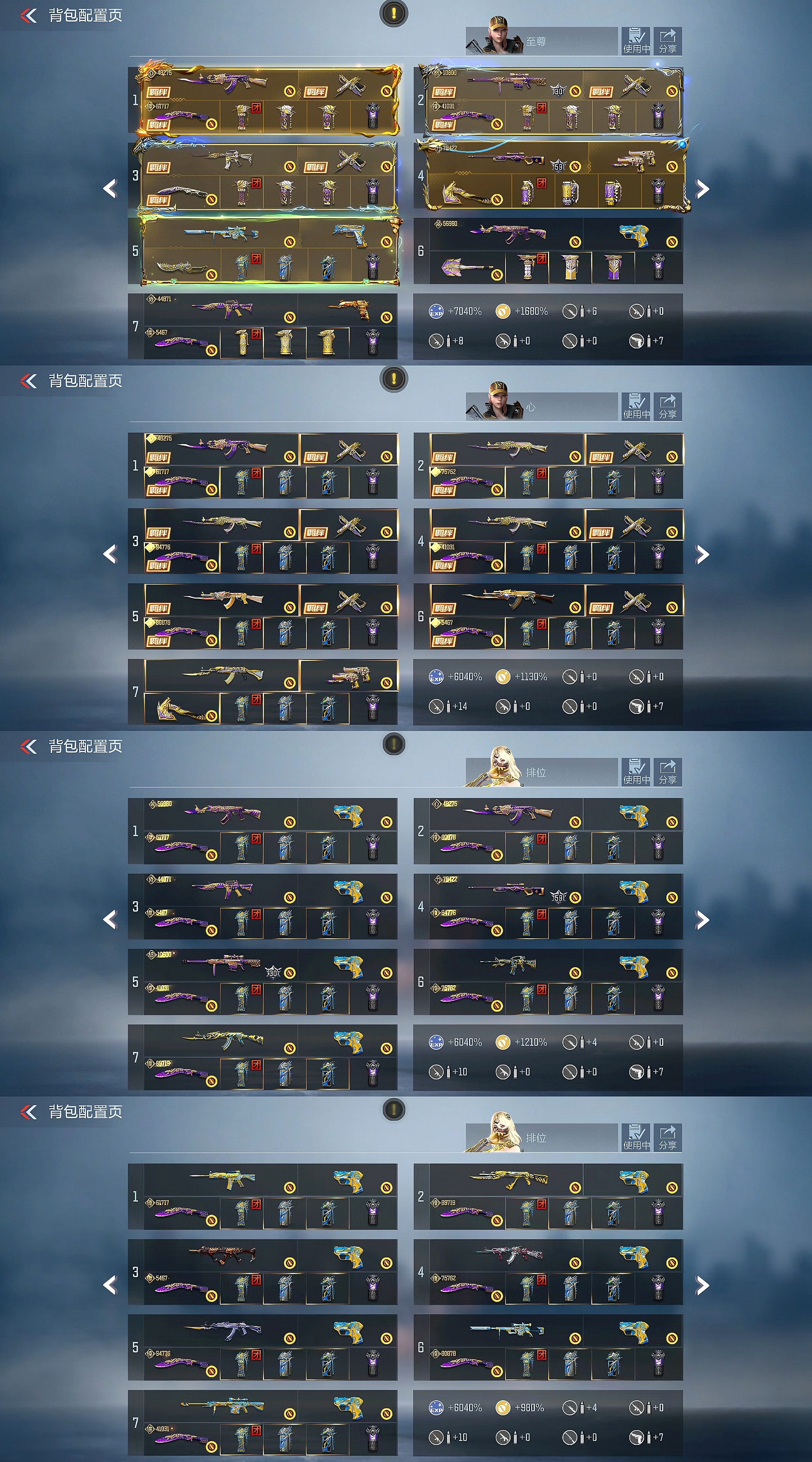Advance pages with right arrow beside +1210% 排位 set
812x1462 pixels.
point(702,919)
